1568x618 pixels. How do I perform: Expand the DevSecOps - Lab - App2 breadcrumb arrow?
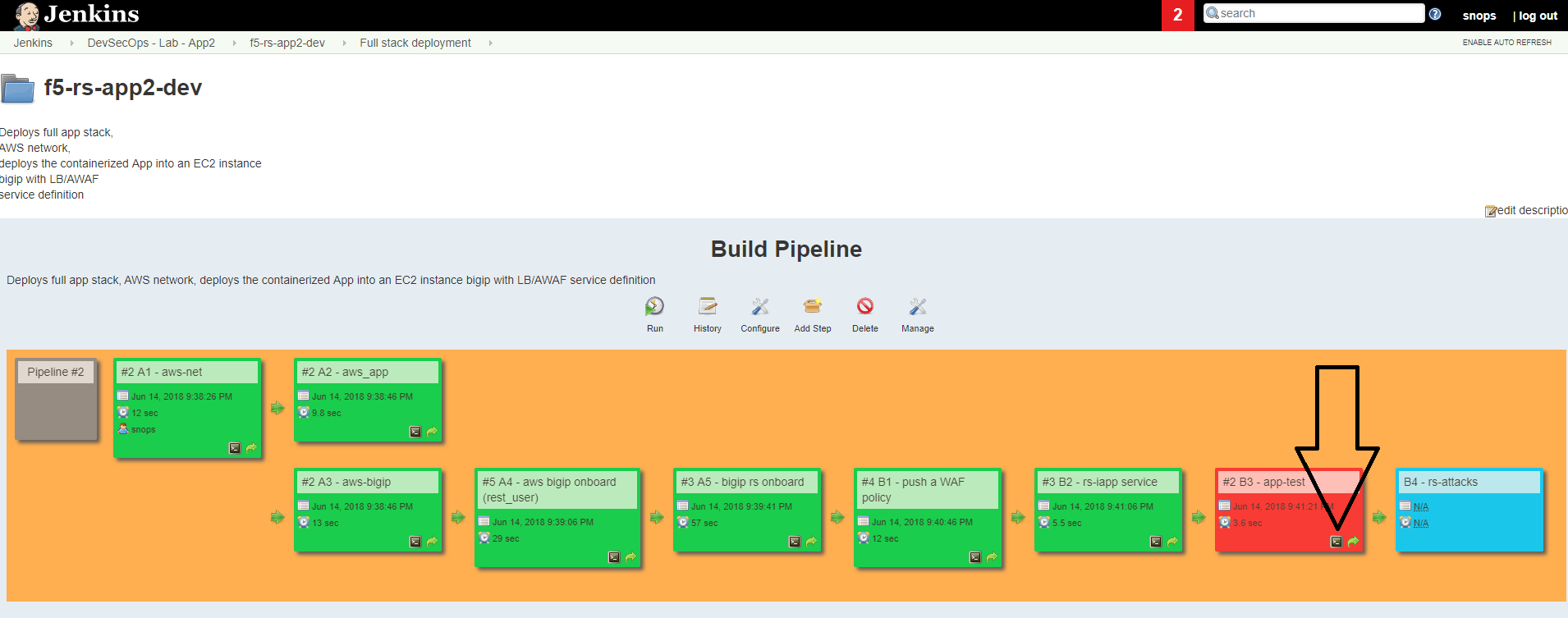coord(234,43)
